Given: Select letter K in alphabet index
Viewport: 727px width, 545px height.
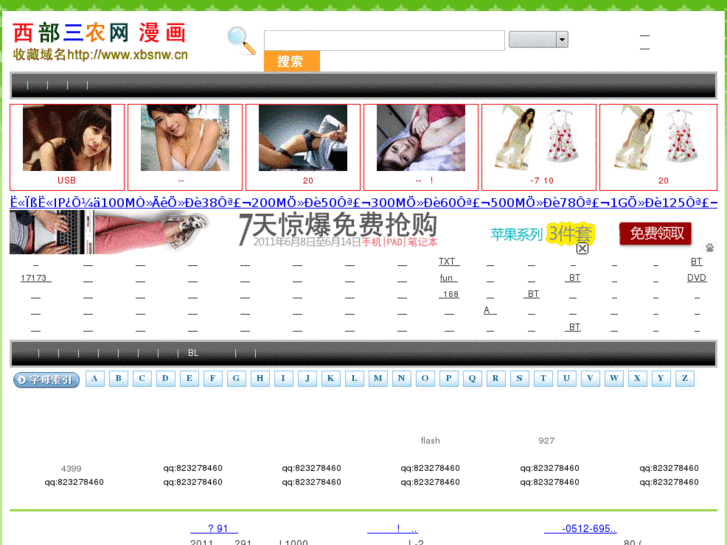Looking at the screenshot, I should 331,378.
